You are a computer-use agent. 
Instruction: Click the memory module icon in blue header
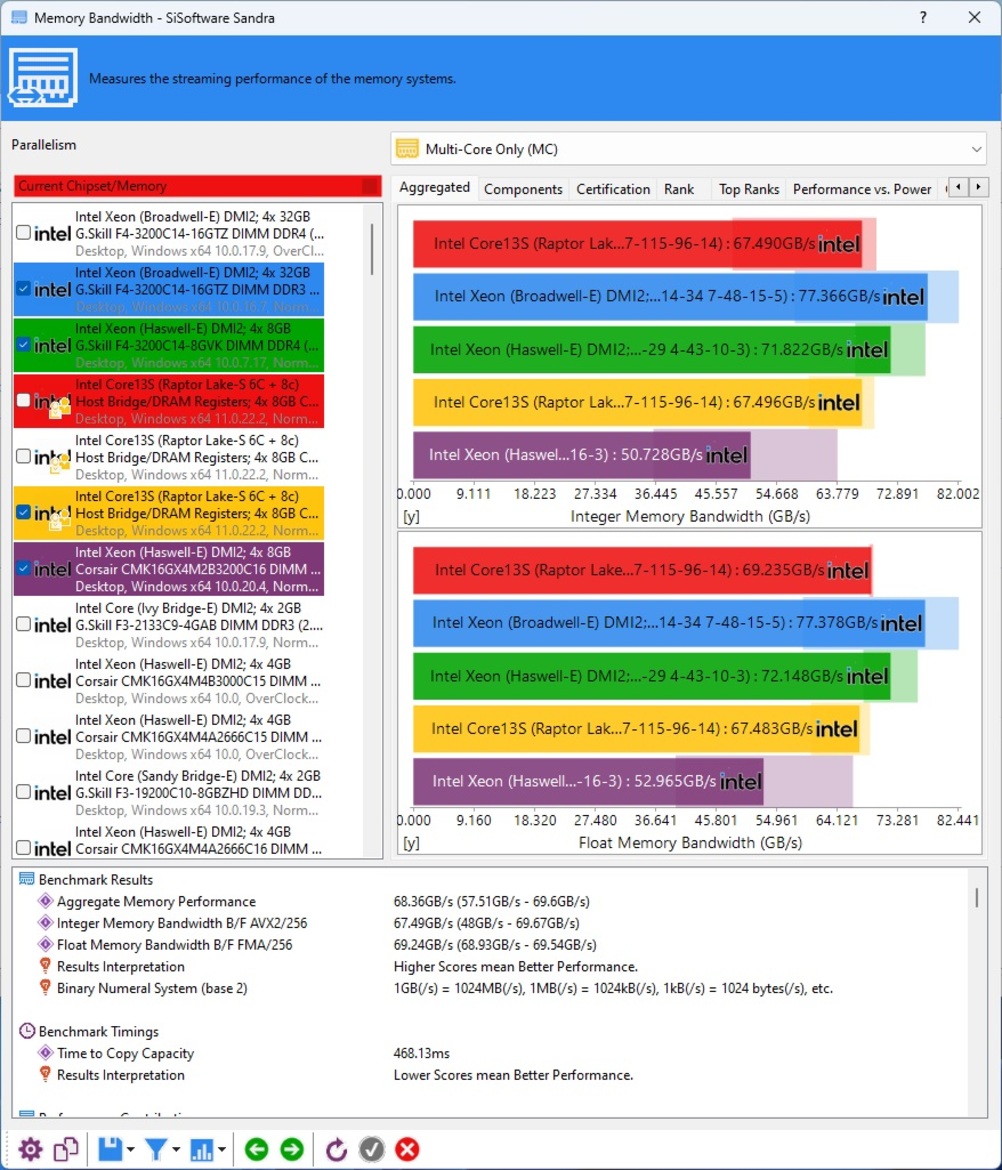click(43, 78)
